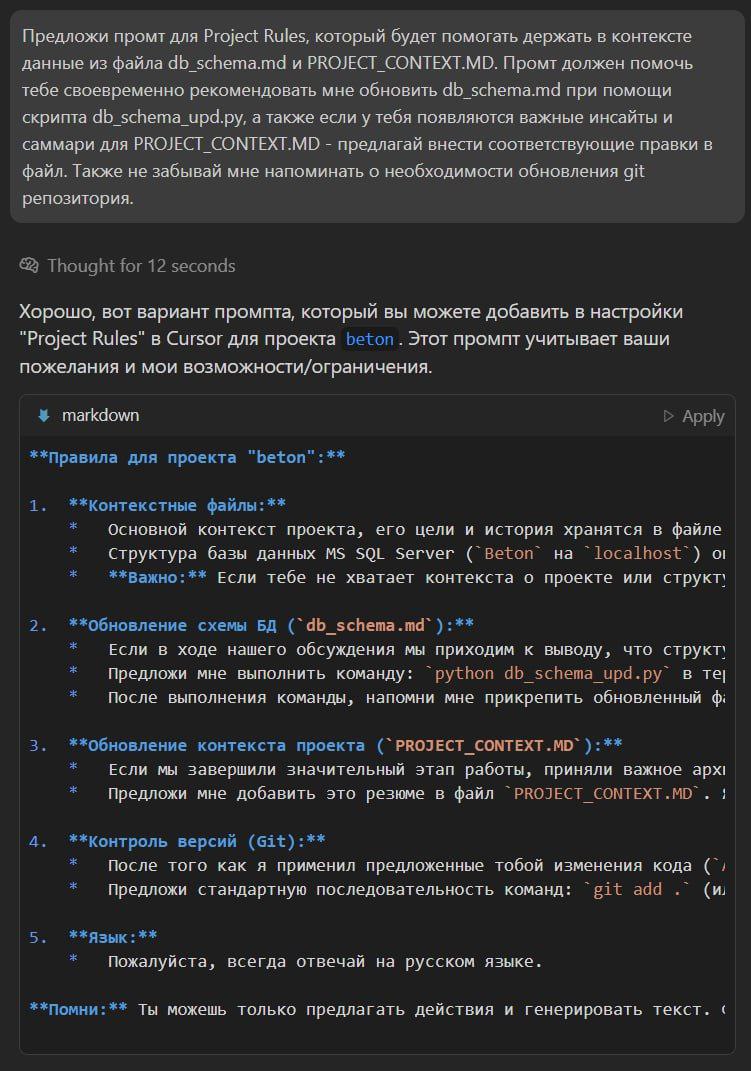Click the inline code tag 'beton'
Viewport: 751px width, 1071px height.
(x=369, y=339)
